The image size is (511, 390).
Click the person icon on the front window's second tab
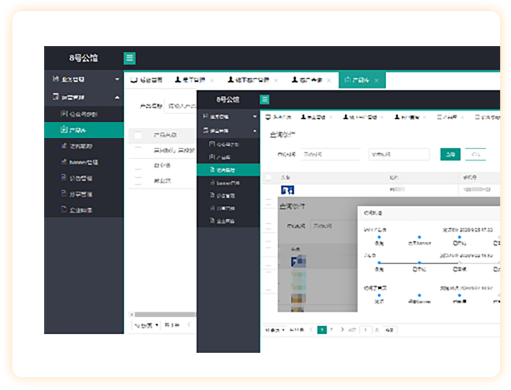point(303,117)
